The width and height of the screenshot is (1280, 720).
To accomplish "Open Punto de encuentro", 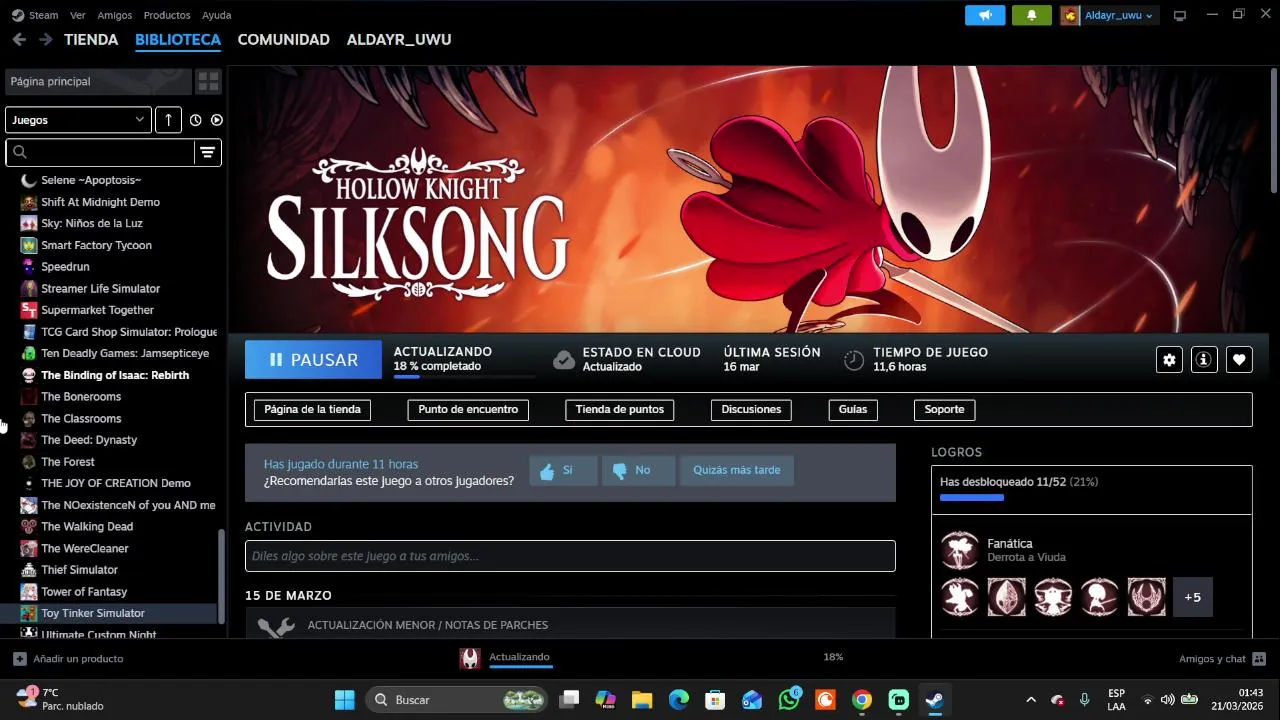I will [468, 409].
